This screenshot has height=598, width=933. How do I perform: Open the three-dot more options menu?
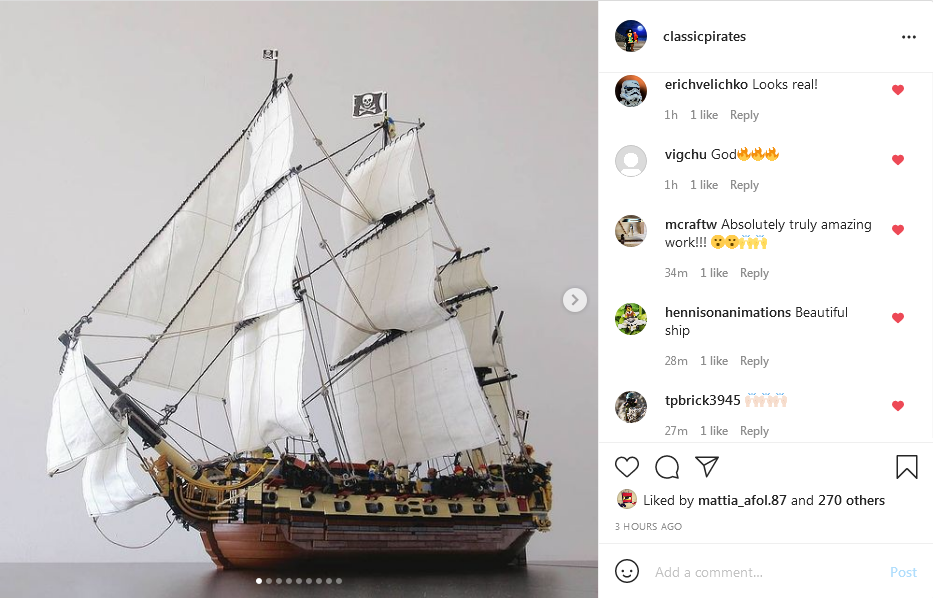pos(909,37)
